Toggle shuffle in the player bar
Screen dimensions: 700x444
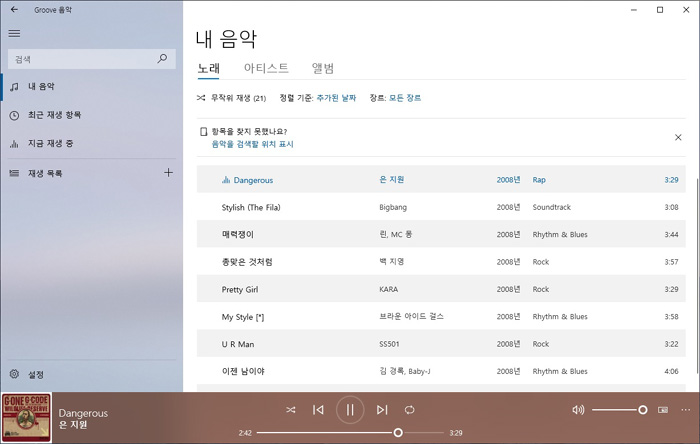click(291, 410)
